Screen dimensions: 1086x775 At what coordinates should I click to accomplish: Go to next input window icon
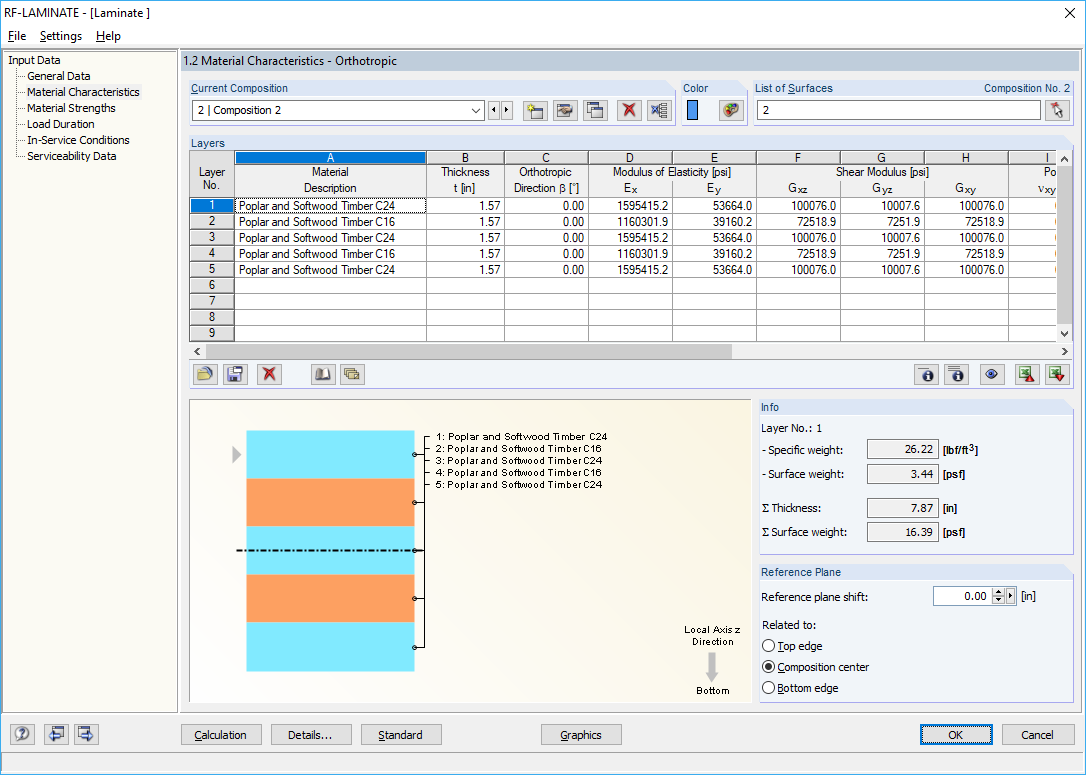pyautogui.click(x=87, y=734)
